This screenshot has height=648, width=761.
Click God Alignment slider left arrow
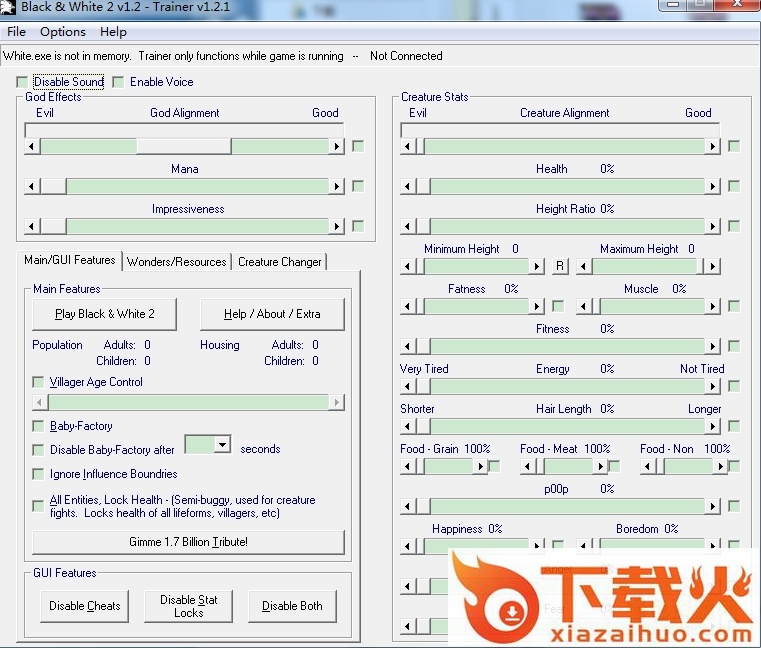tap(32, 146)
